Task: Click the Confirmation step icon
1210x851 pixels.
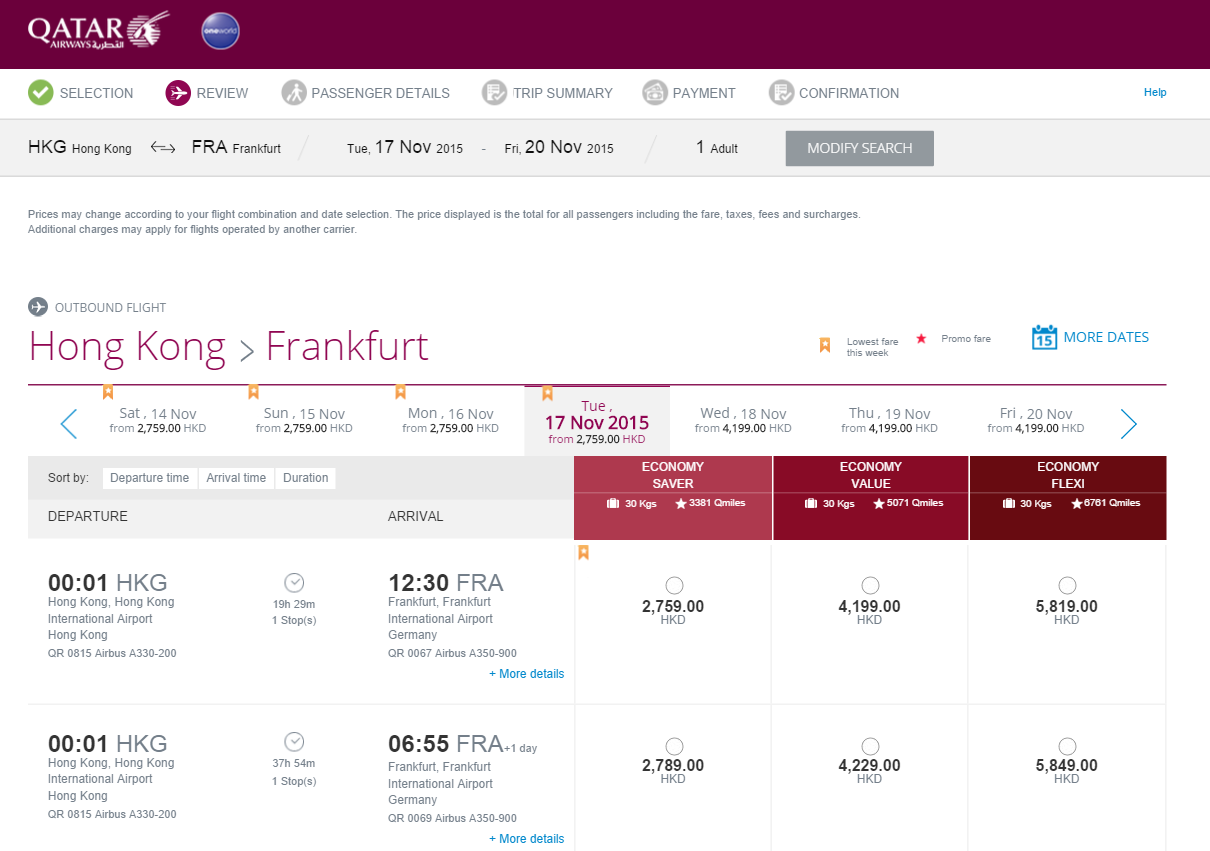Action: [781, 93]
